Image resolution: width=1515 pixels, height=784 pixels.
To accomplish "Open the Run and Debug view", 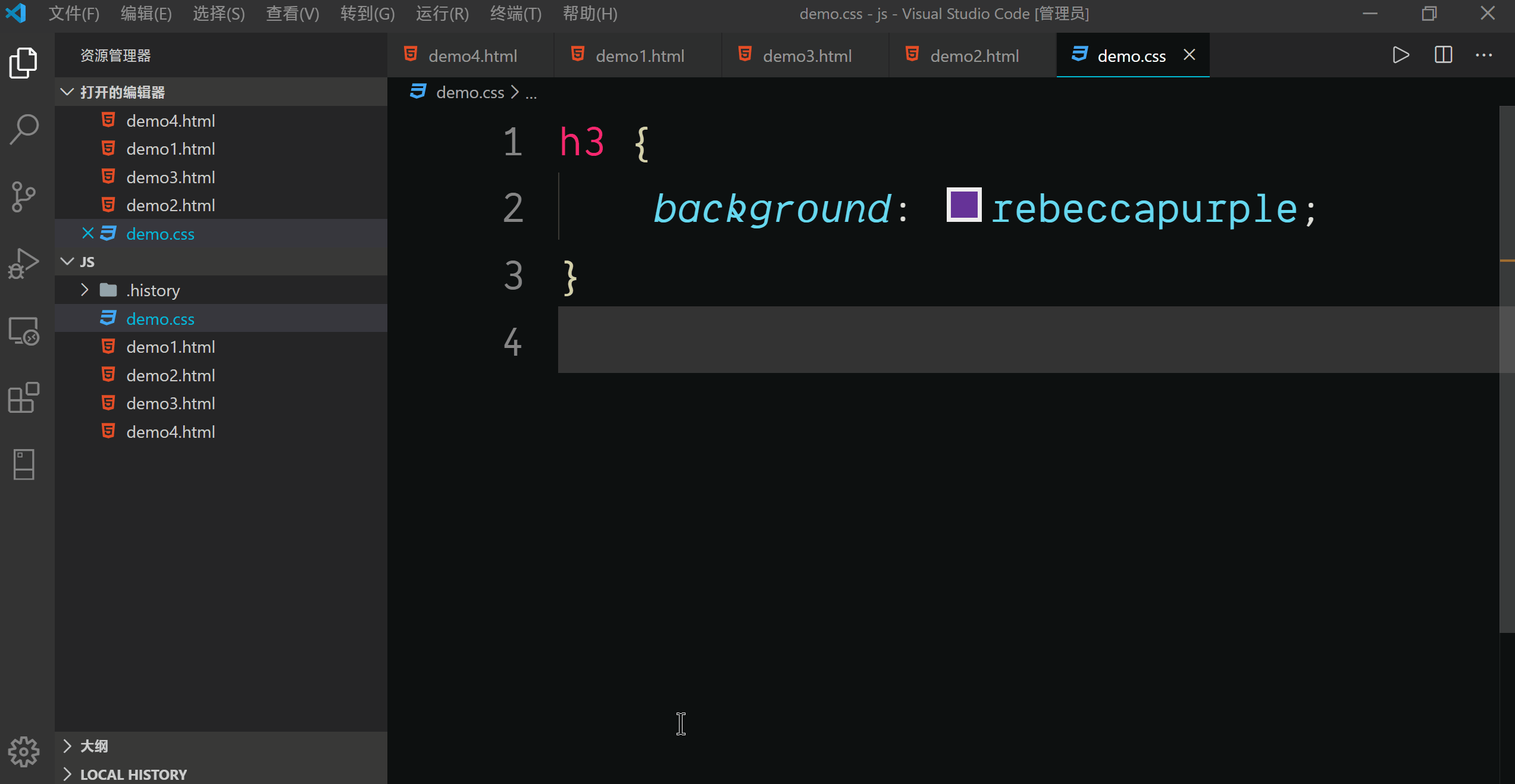I will point(24,264).
